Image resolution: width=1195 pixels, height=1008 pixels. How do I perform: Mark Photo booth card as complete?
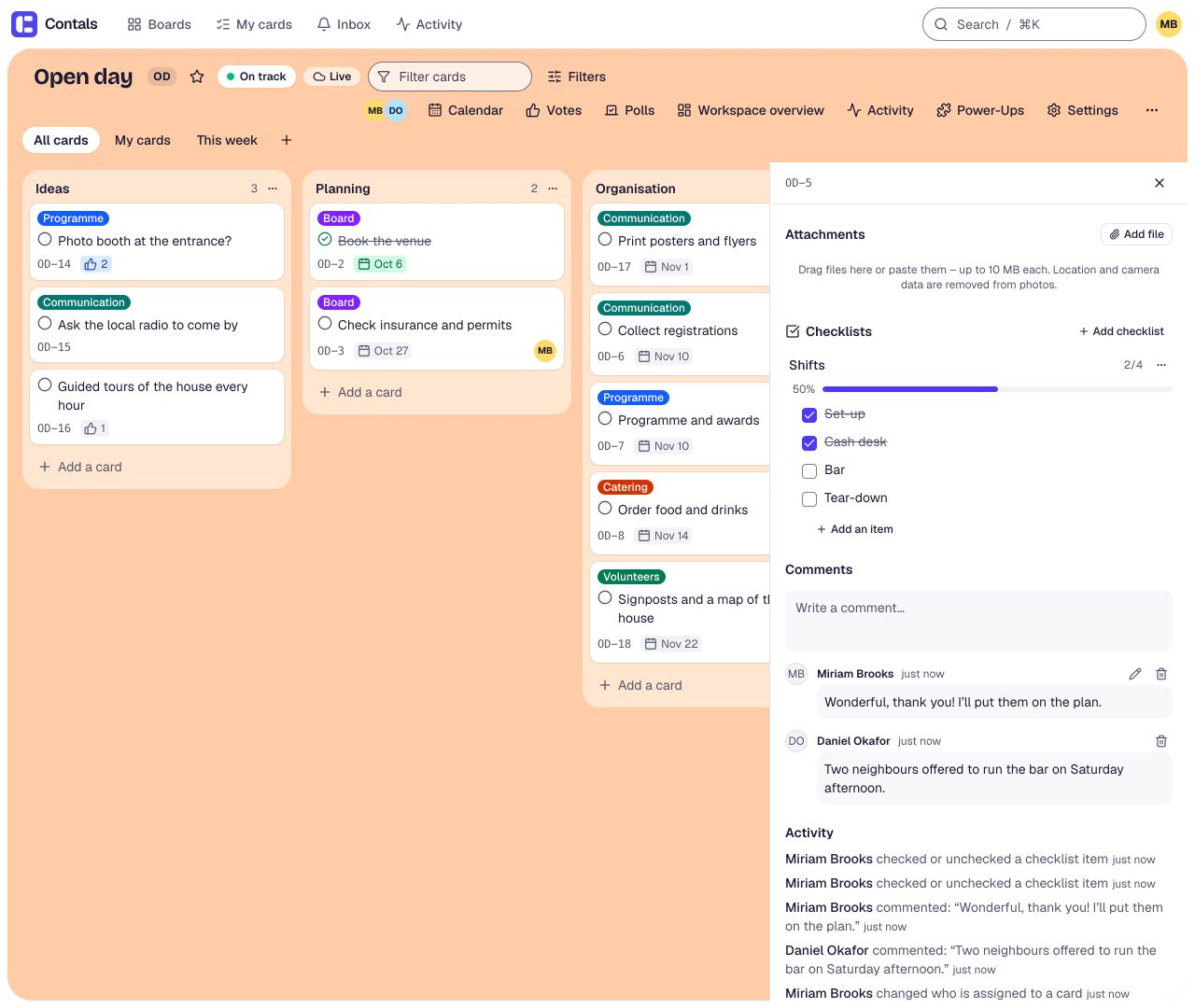[45, 240]
